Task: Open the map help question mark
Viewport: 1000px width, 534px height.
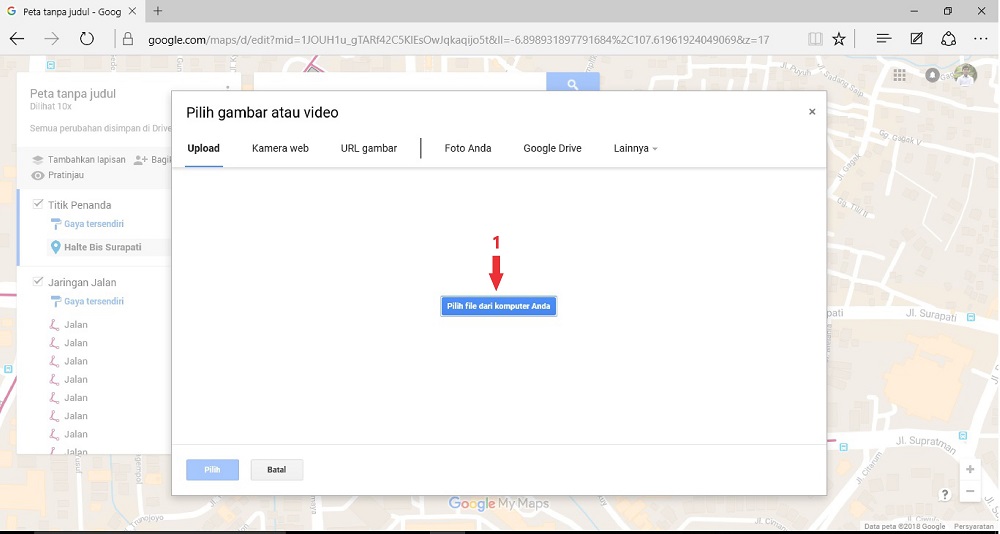Action: tap(945, 494)
